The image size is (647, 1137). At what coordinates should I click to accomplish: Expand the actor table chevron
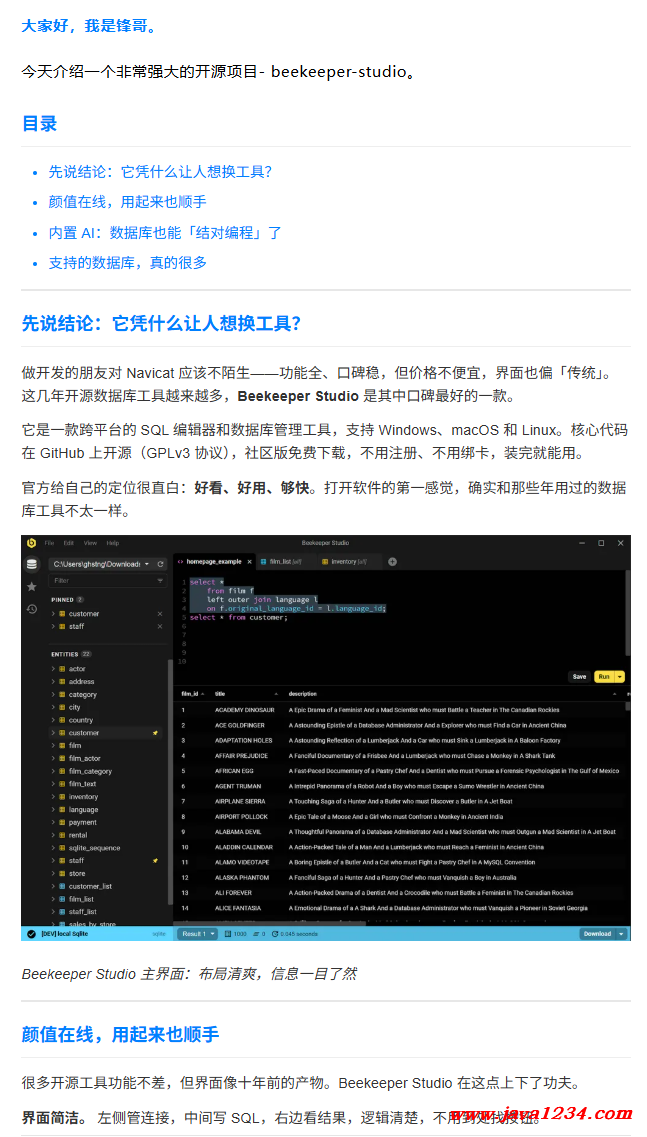[x=53, y=669]
